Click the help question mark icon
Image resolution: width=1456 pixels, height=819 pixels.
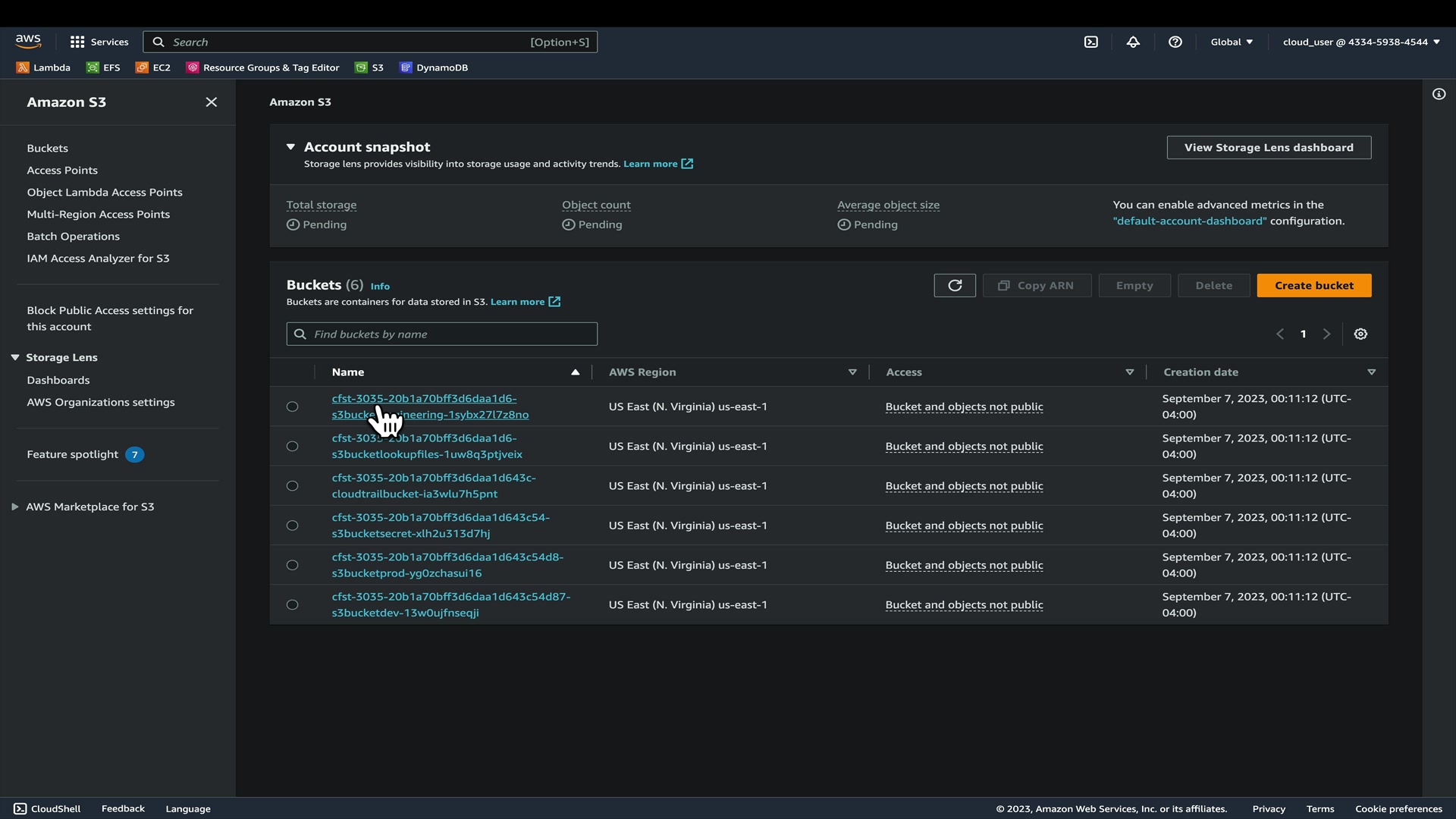coord(1175,42)
